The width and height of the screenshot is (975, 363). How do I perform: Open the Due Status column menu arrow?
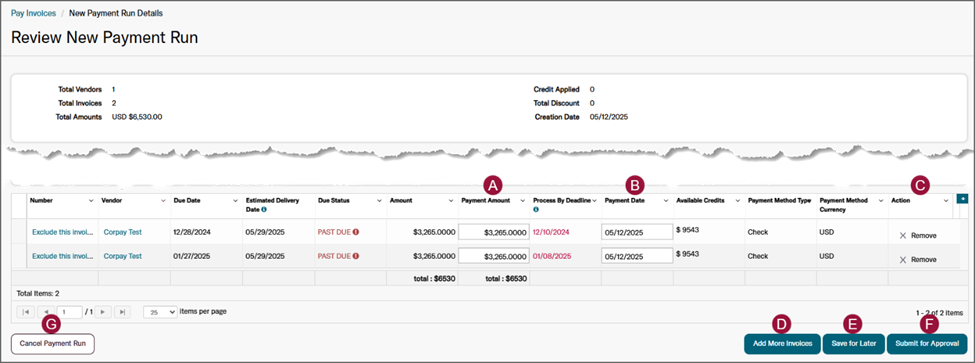379,201
